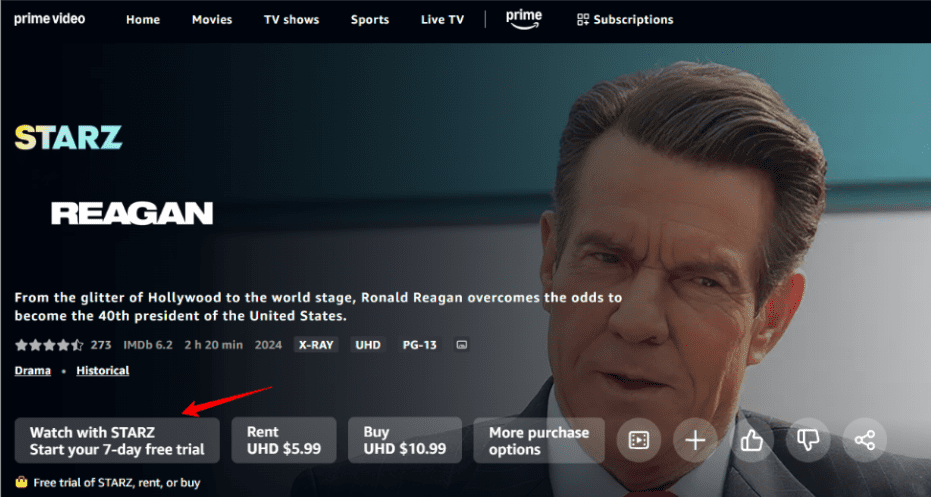Screen dimensions: 931x497
Task: Open the Movies section
Action: point(212,20)
